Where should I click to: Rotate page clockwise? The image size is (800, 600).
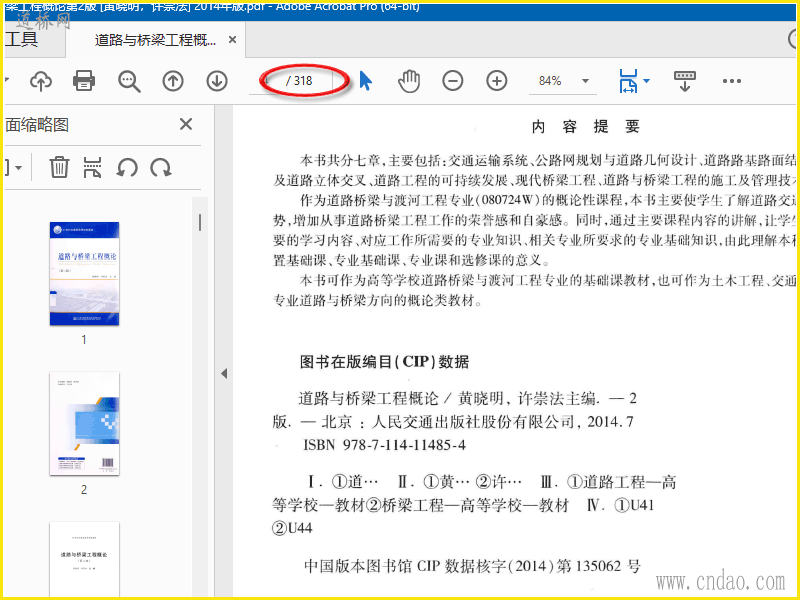tap(161, 167)
